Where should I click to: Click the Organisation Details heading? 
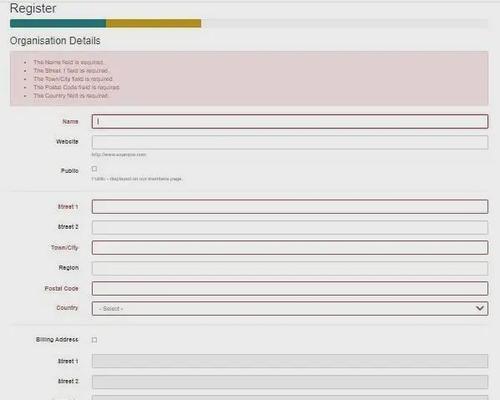pos(55,41)
